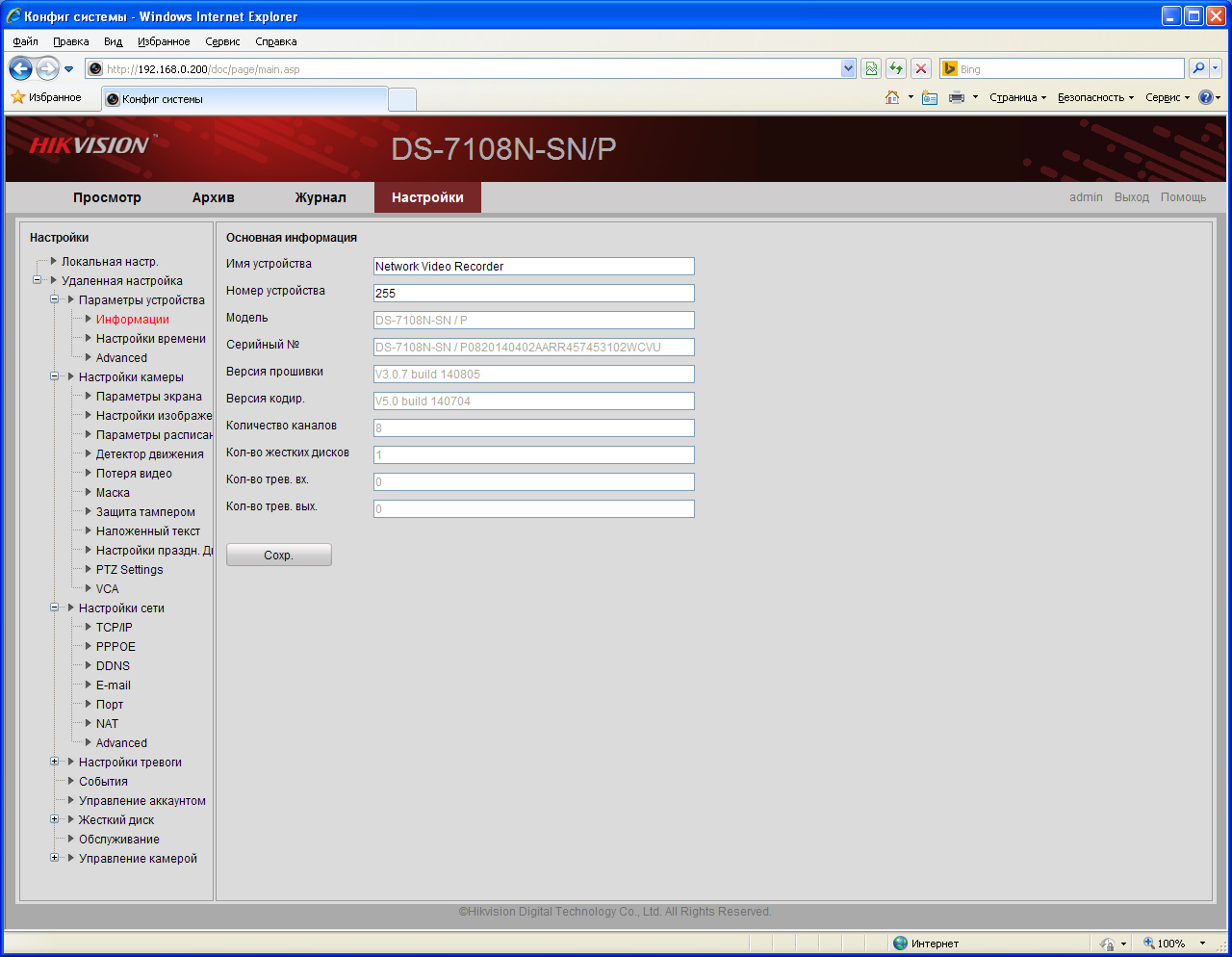Click the search magnifier button next to Bing
Image resolution: width=1232 pixels, height=957 pixels.
tap(1198, 68)
